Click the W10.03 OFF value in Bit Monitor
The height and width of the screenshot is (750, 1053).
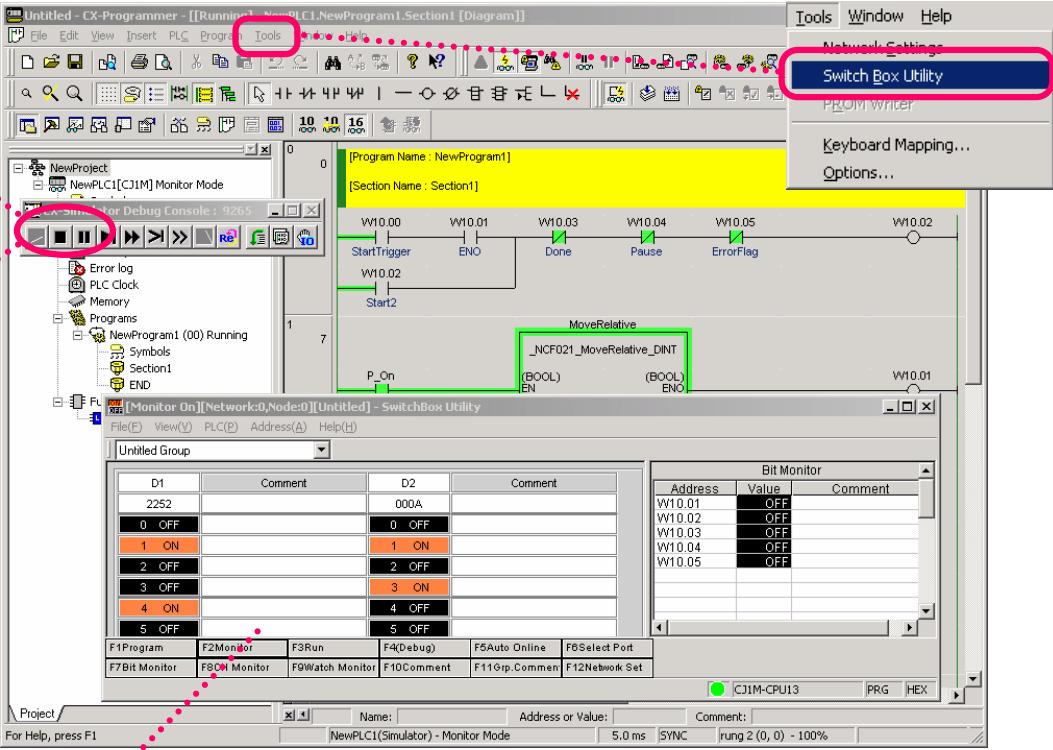pyautogui.click(x=764, y=532)
